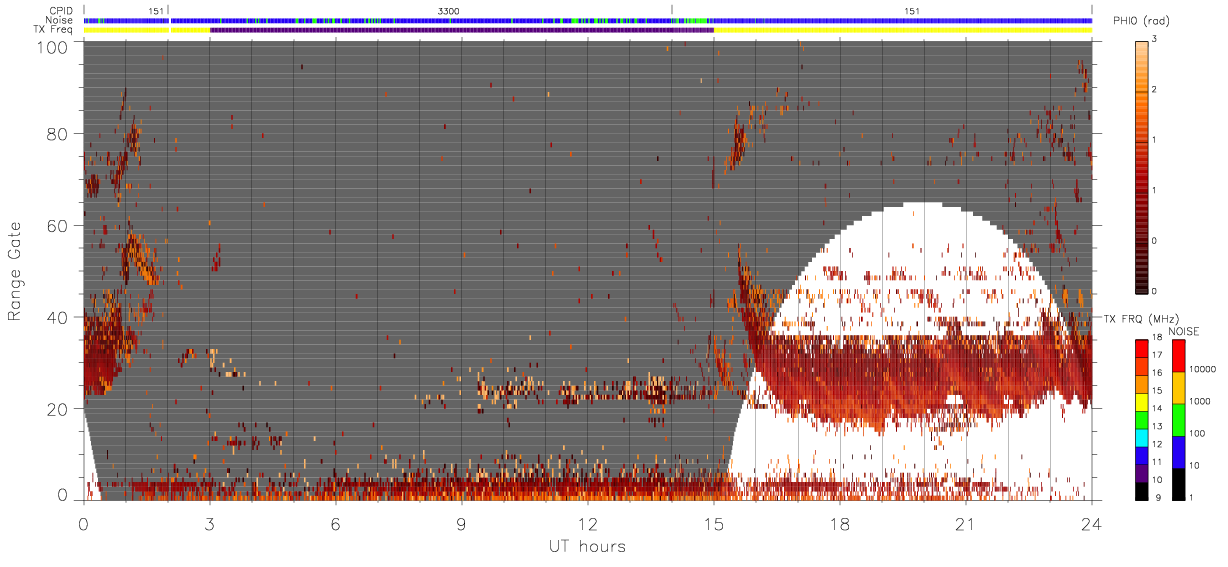Click the NOISE legend title
Screen dimensions: 1228x567
coord(1185,331)
